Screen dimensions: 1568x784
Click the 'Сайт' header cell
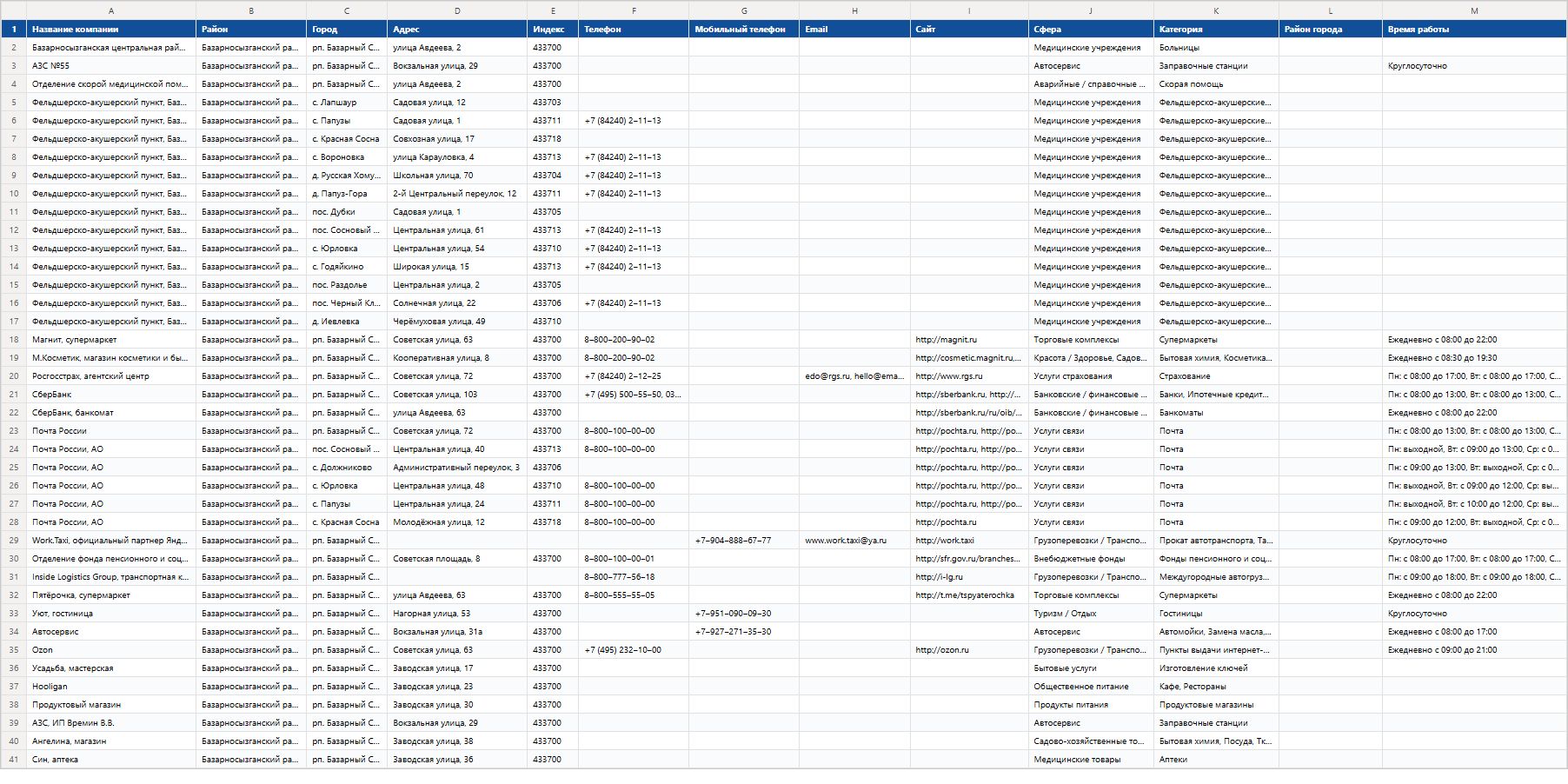pos(969,30)
